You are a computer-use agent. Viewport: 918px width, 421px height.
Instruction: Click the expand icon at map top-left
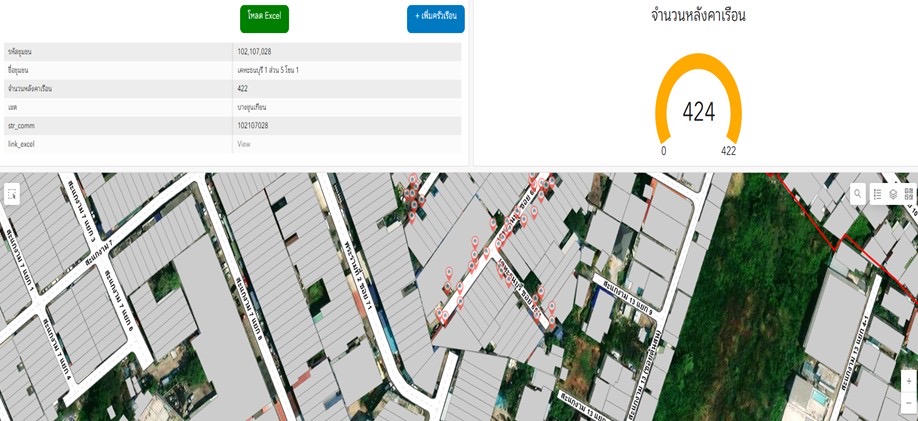pyautogui.click(x=11, y=194)
